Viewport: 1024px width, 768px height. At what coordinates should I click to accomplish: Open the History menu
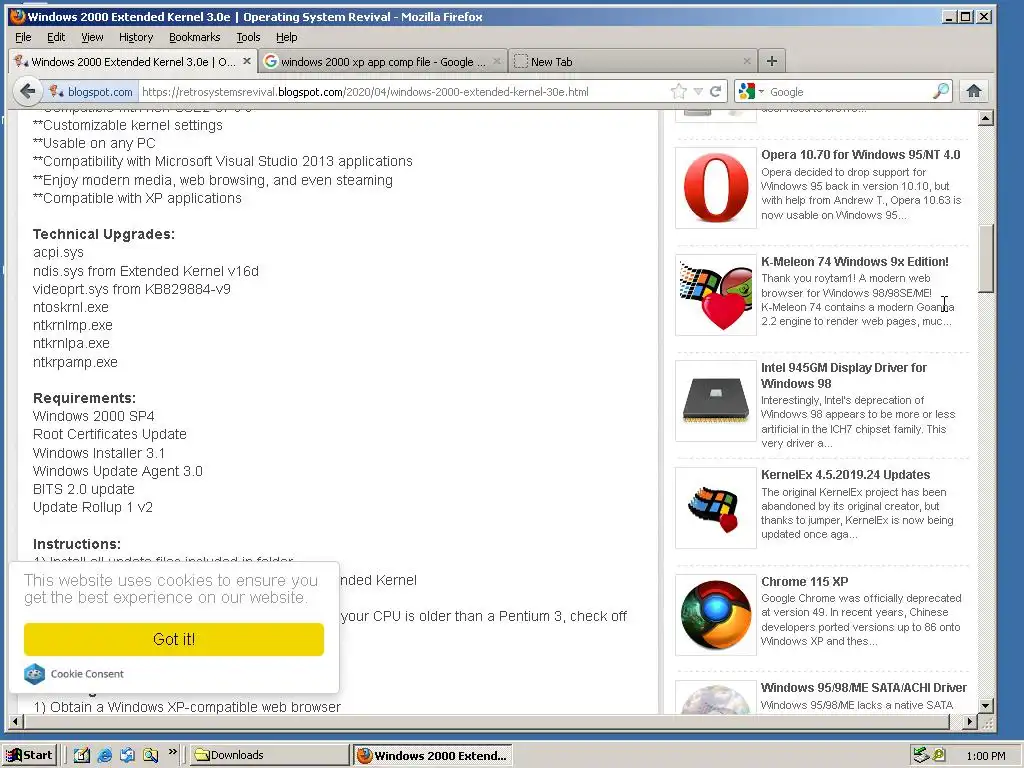point(136,37)
